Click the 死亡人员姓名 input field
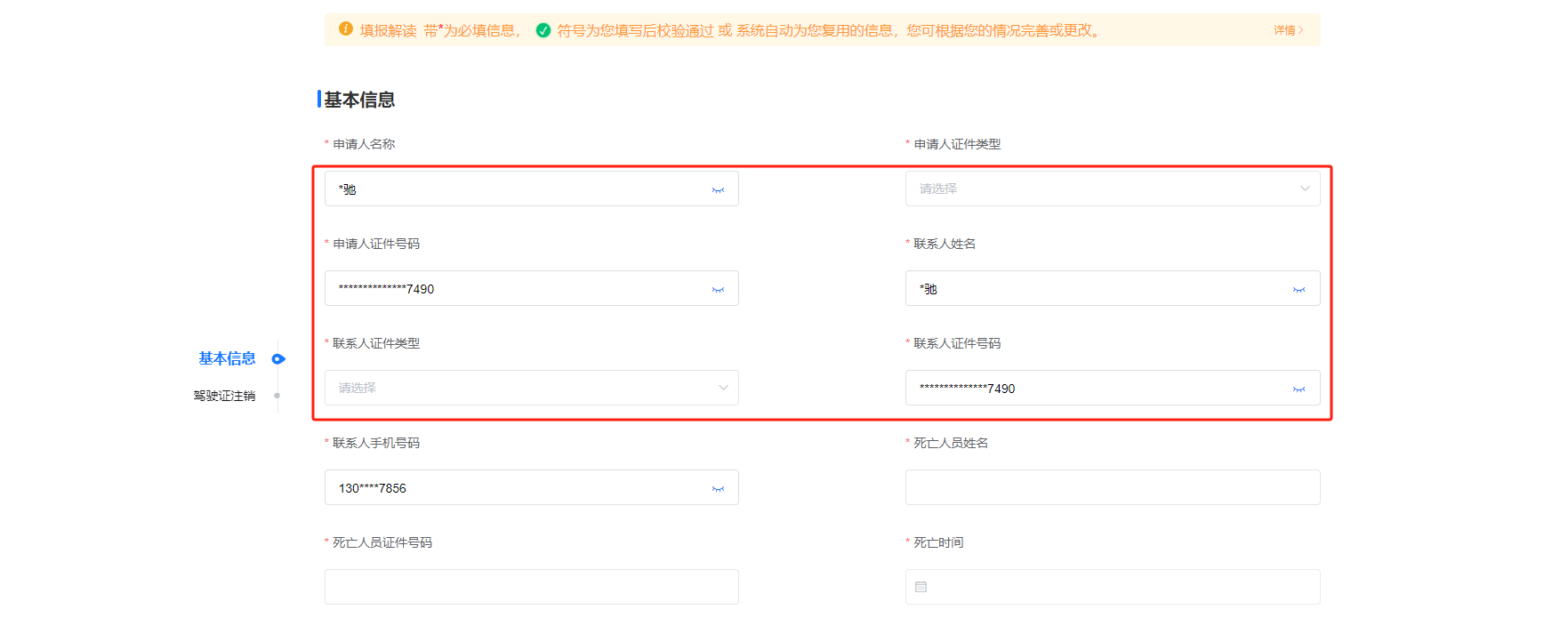The width and height of the screenshot is (1568, 618). point(1112,487)
